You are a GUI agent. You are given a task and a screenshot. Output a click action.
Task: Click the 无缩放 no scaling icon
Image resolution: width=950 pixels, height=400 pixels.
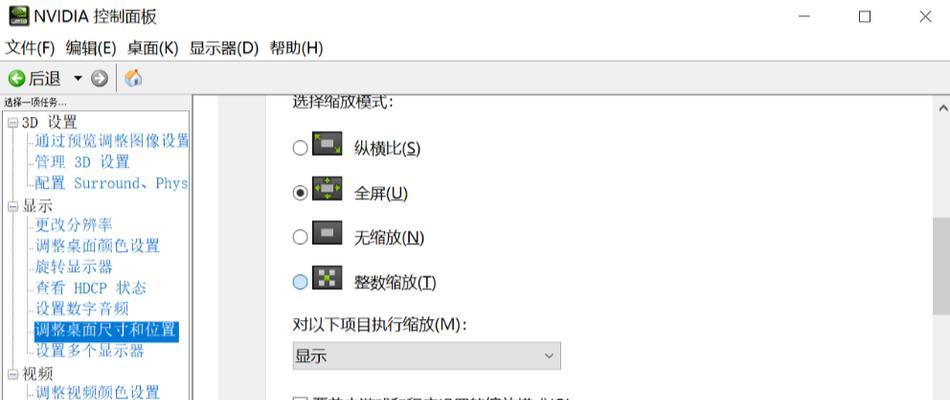click(327, 233)
